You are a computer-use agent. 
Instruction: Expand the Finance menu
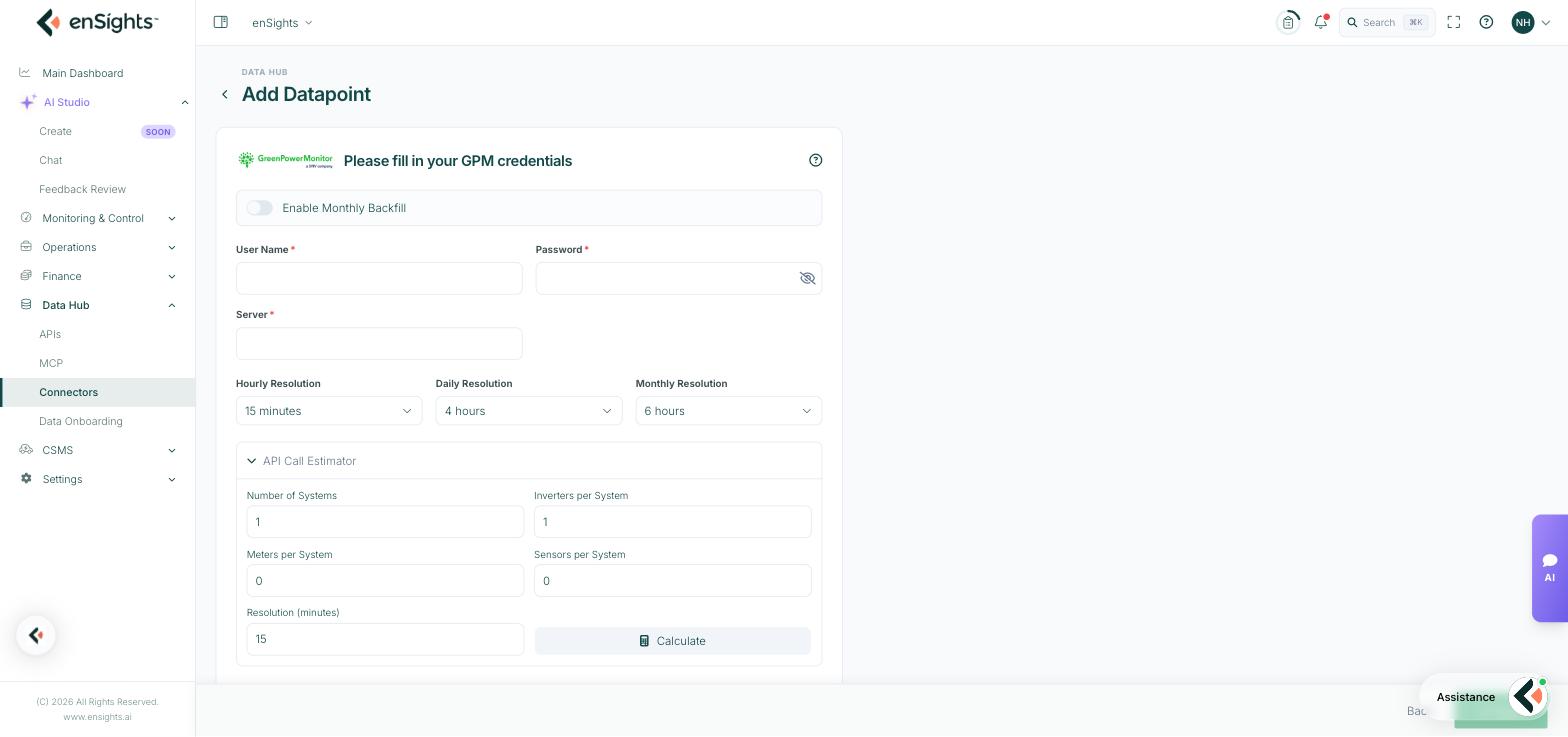click(98, 276)
